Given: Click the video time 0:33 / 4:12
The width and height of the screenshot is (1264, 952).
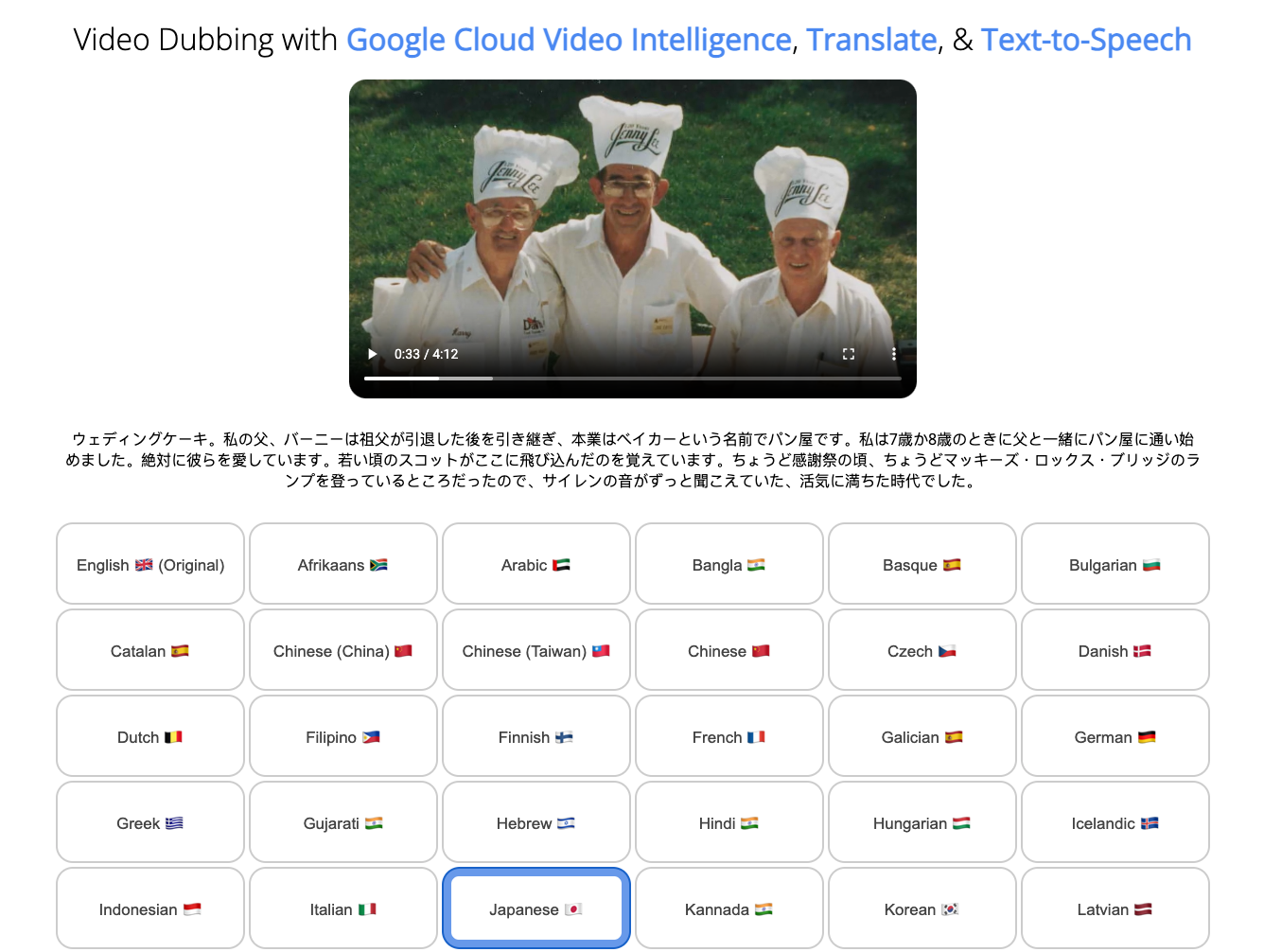Looking at the screenshot, I should [426, 354].
